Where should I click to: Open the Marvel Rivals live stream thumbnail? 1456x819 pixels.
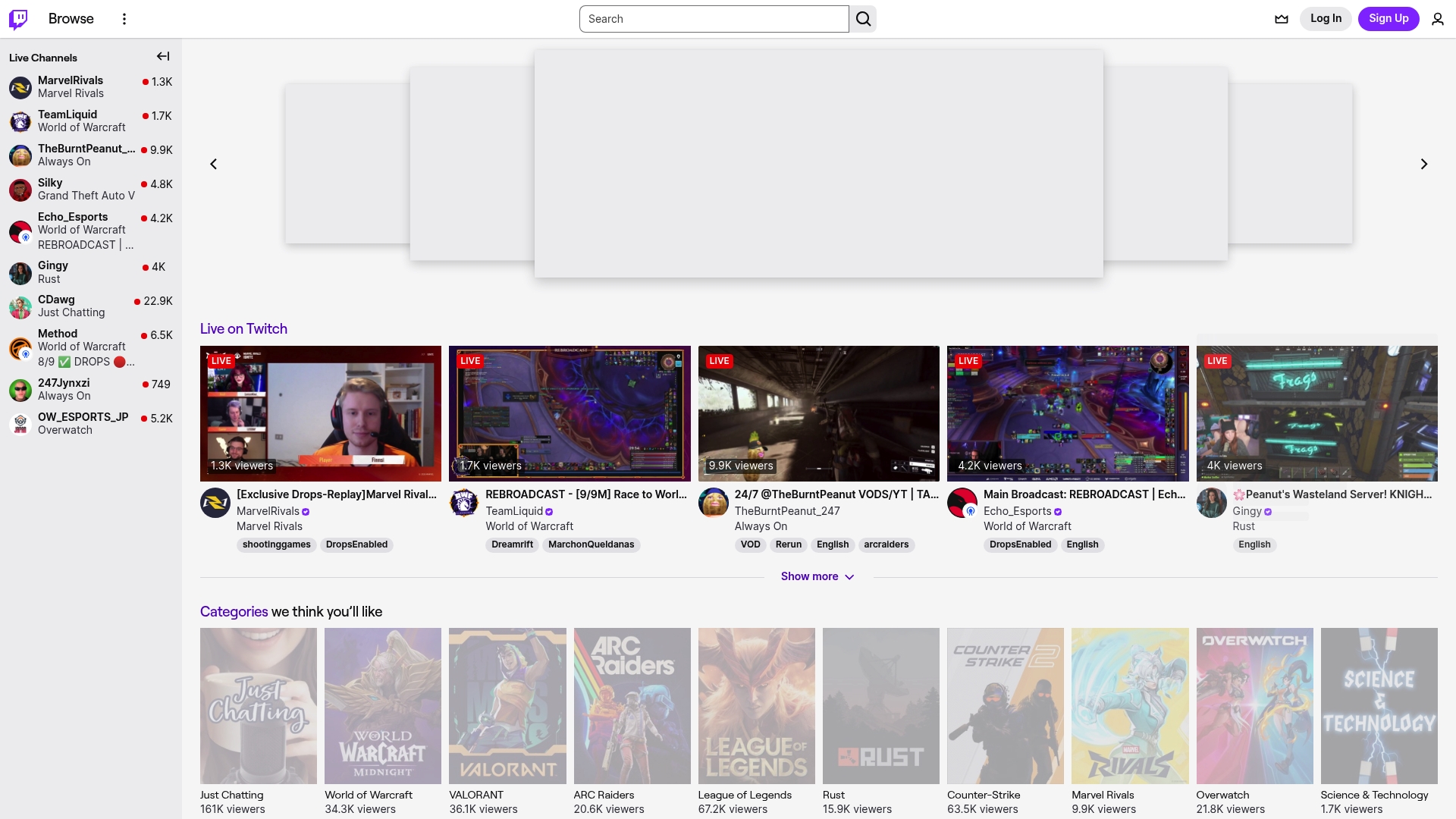(x=320, y=413)
